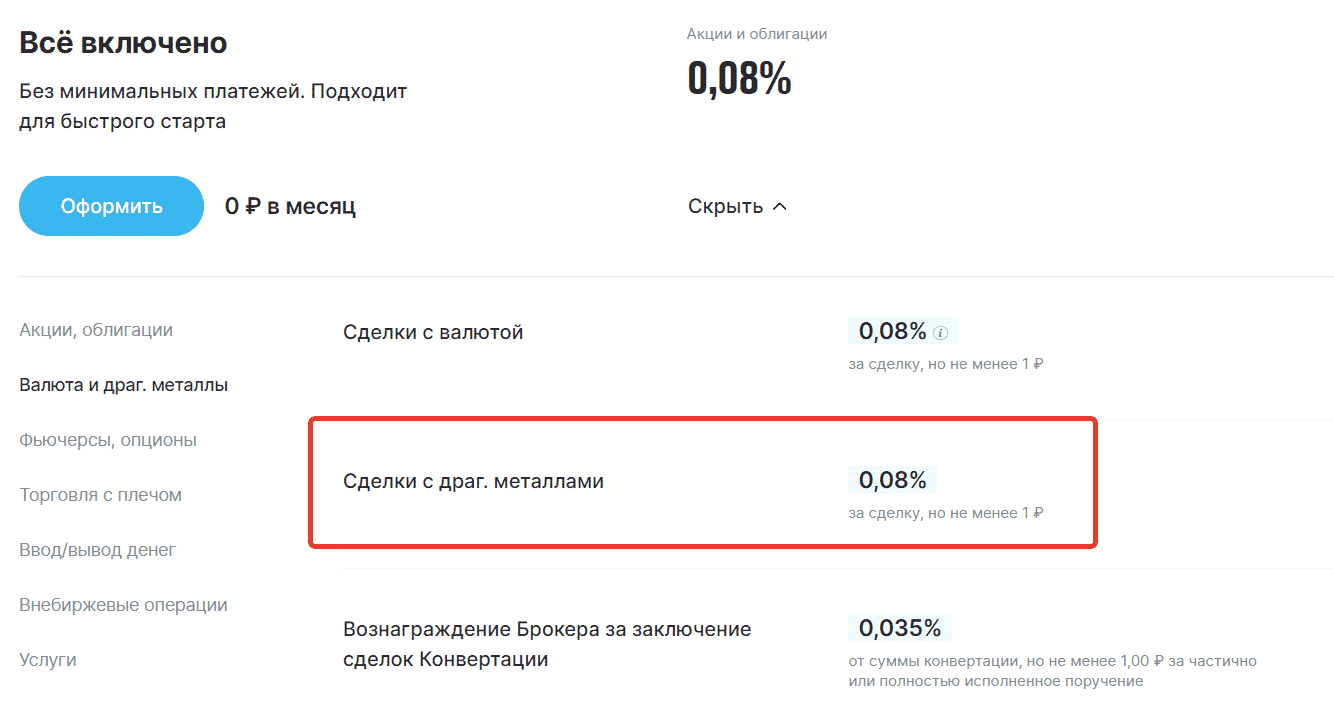Click the Акции и облигации caption
Screen dimensions: 1334x721
756,34
